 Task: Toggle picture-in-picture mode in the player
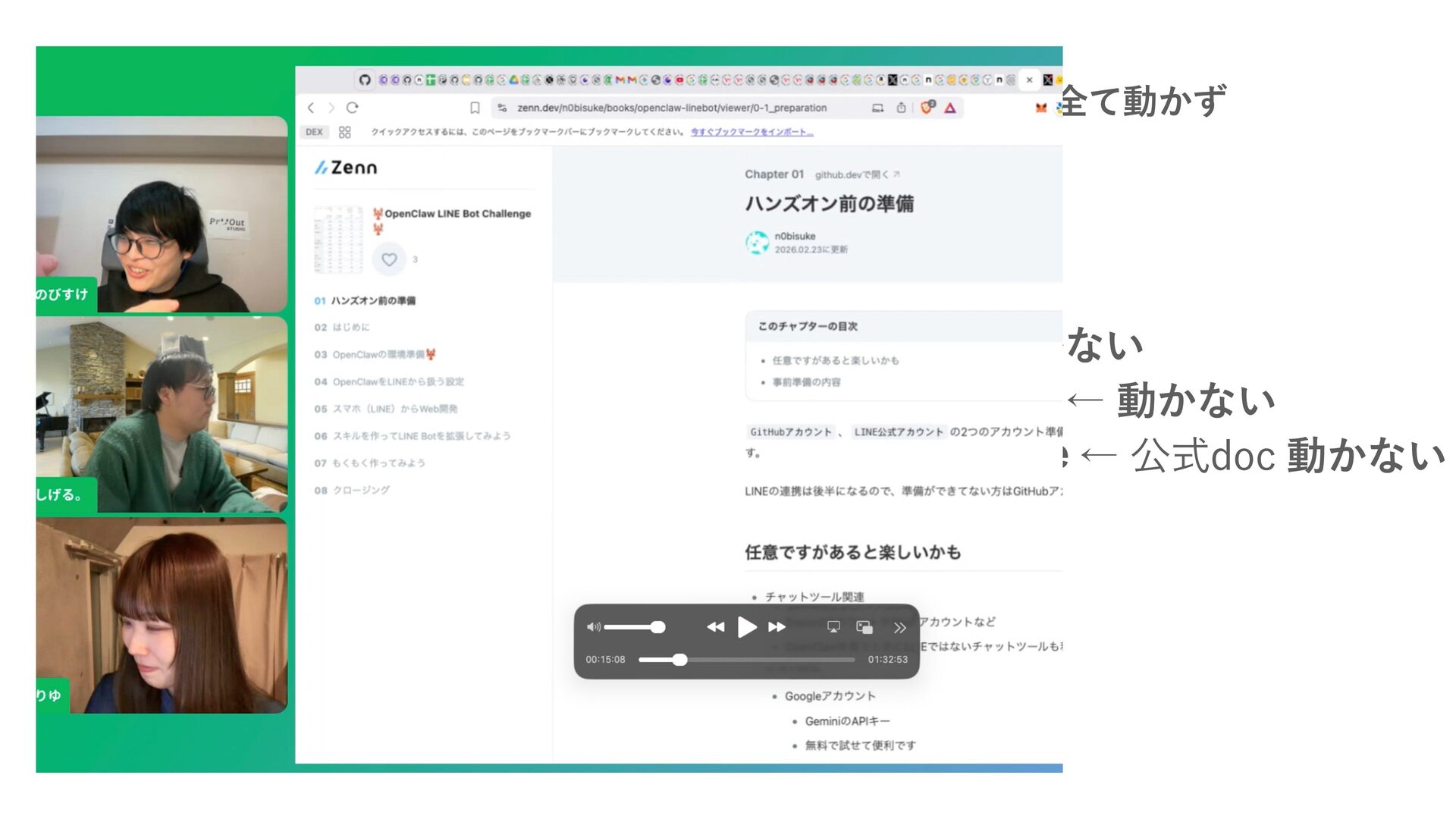click(x=864, y=627)
